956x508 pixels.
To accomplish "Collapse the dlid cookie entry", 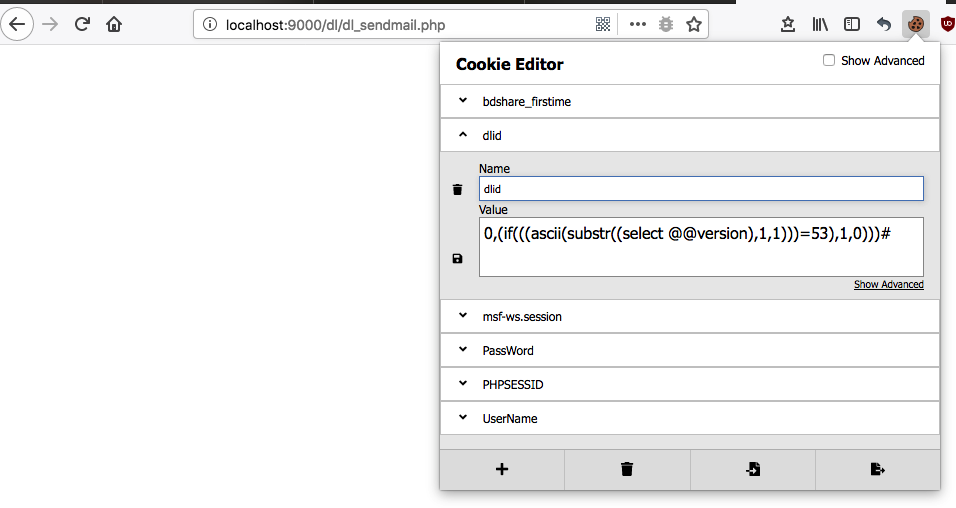I will tap(463, 135).
